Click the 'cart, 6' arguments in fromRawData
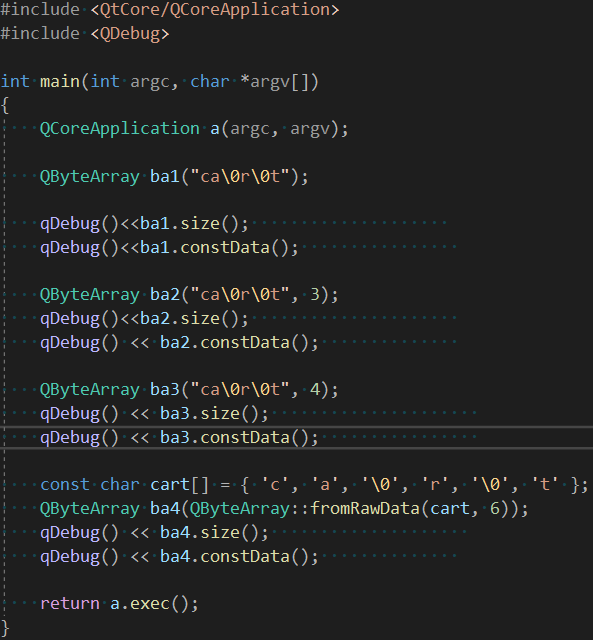 465,509
